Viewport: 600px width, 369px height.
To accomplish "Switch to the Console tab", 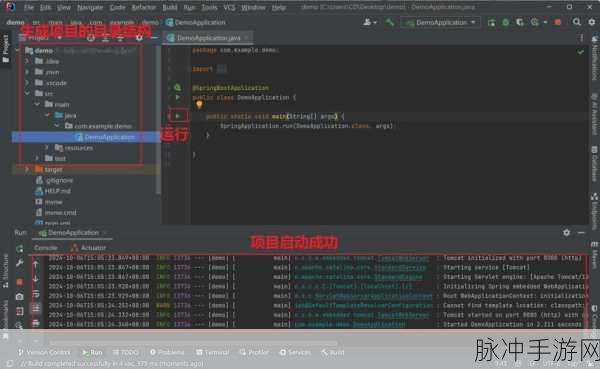I will point(46,248).
